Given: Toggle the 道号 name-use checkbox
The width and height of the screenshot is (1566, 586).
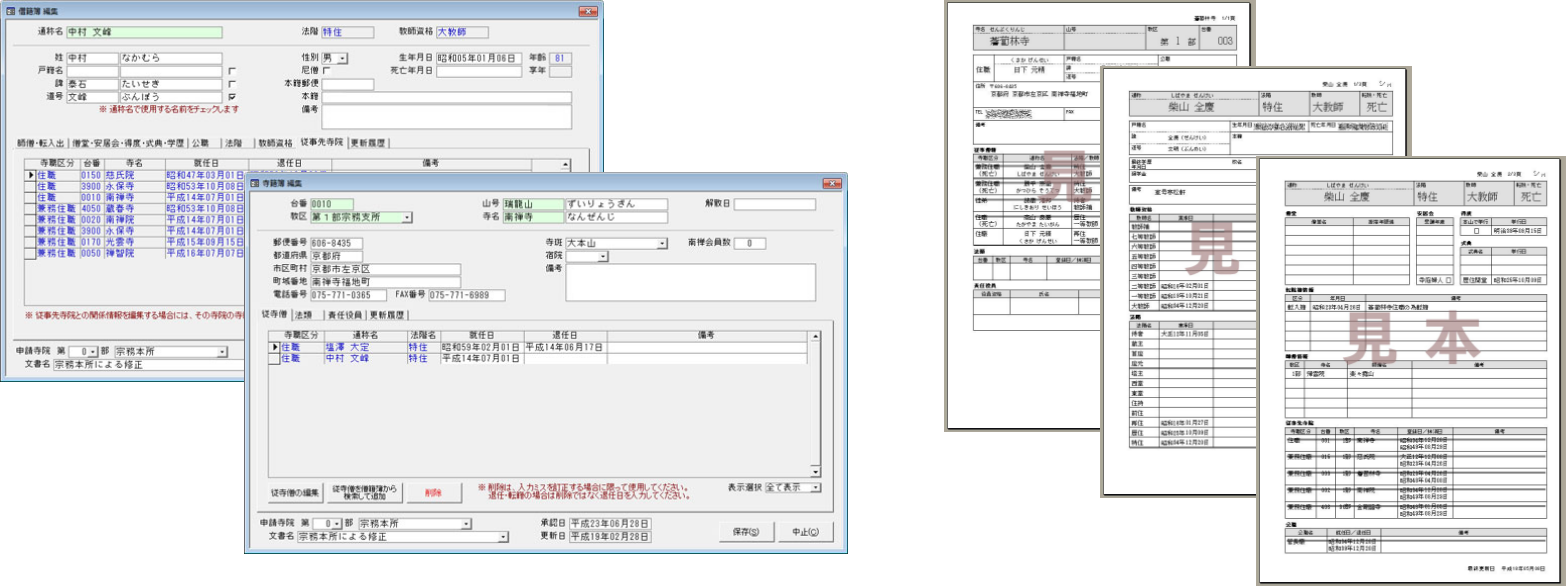Looking at the screenshot, I should click(232, 97).
